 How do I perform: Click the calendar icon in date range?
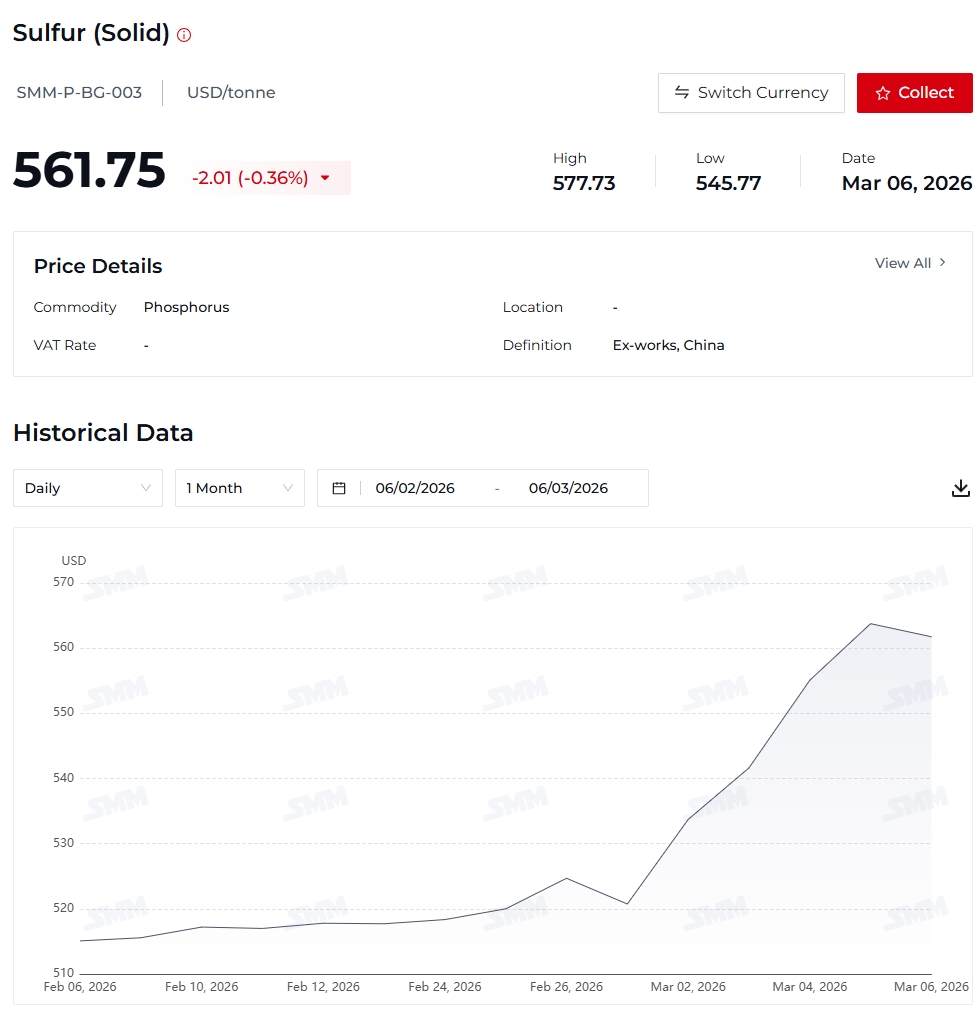click(339, 488)
